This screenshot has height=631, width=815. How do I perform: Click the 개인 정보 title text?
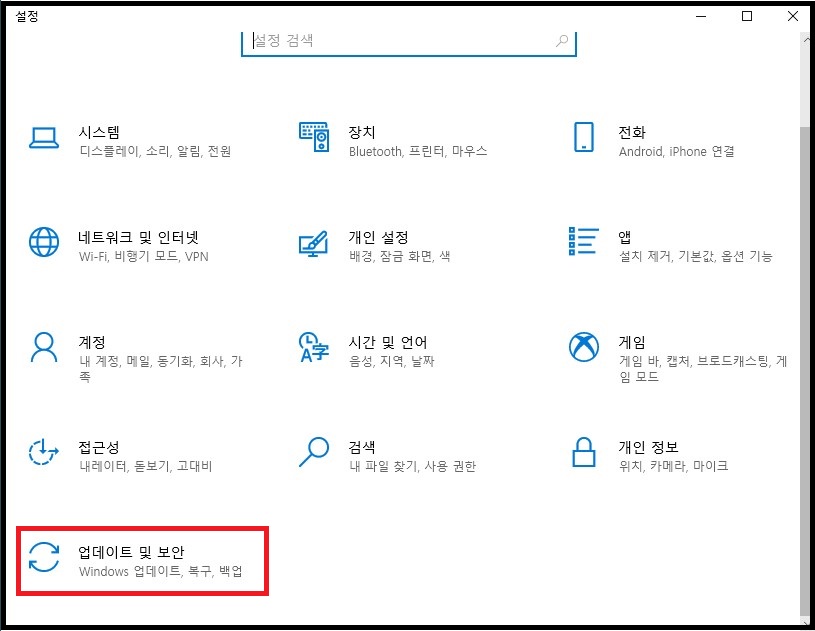(648, 447)
